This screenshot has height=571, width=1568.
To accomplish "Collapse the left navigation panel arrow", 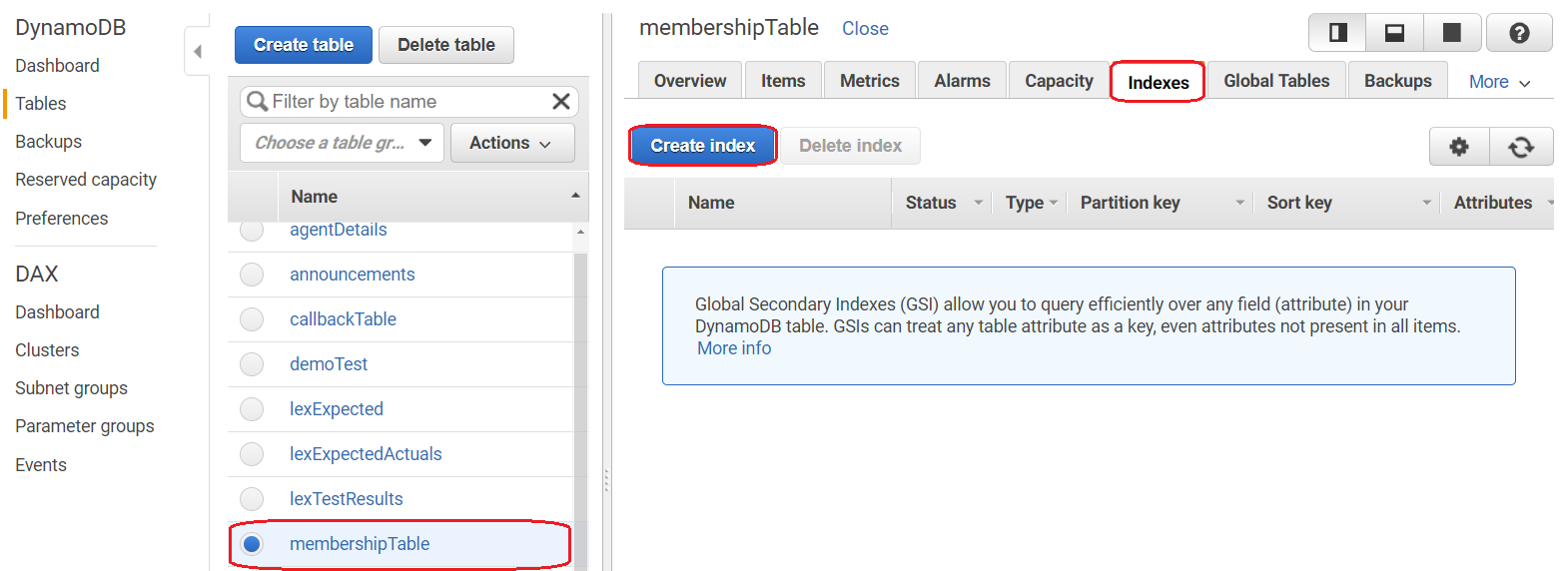I will [x=197, y=52].
